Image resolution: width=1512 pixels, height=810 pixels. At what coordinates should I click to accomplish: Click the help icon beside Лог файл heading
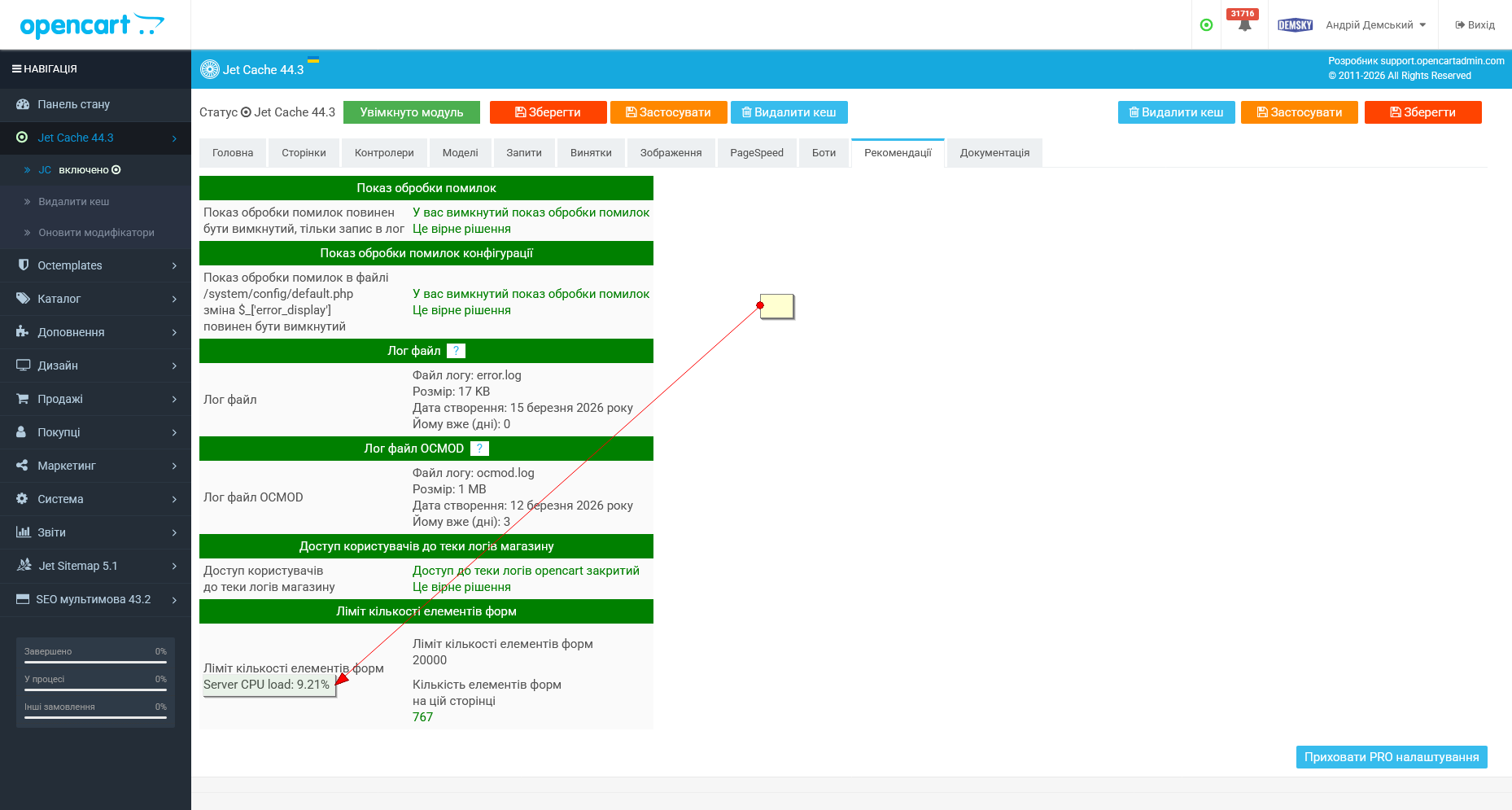pyautogui.click(x=457, y=351)
